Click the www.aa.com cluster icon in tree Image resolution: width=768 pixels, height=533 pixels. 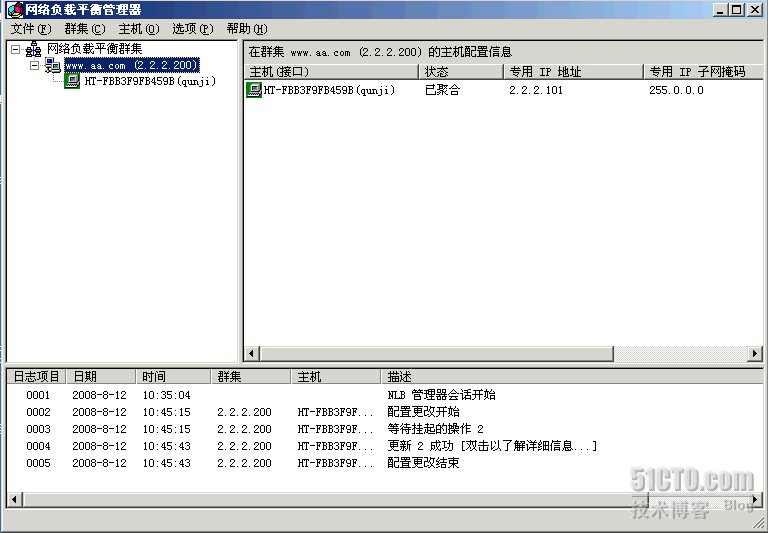(x=52, y=65)
